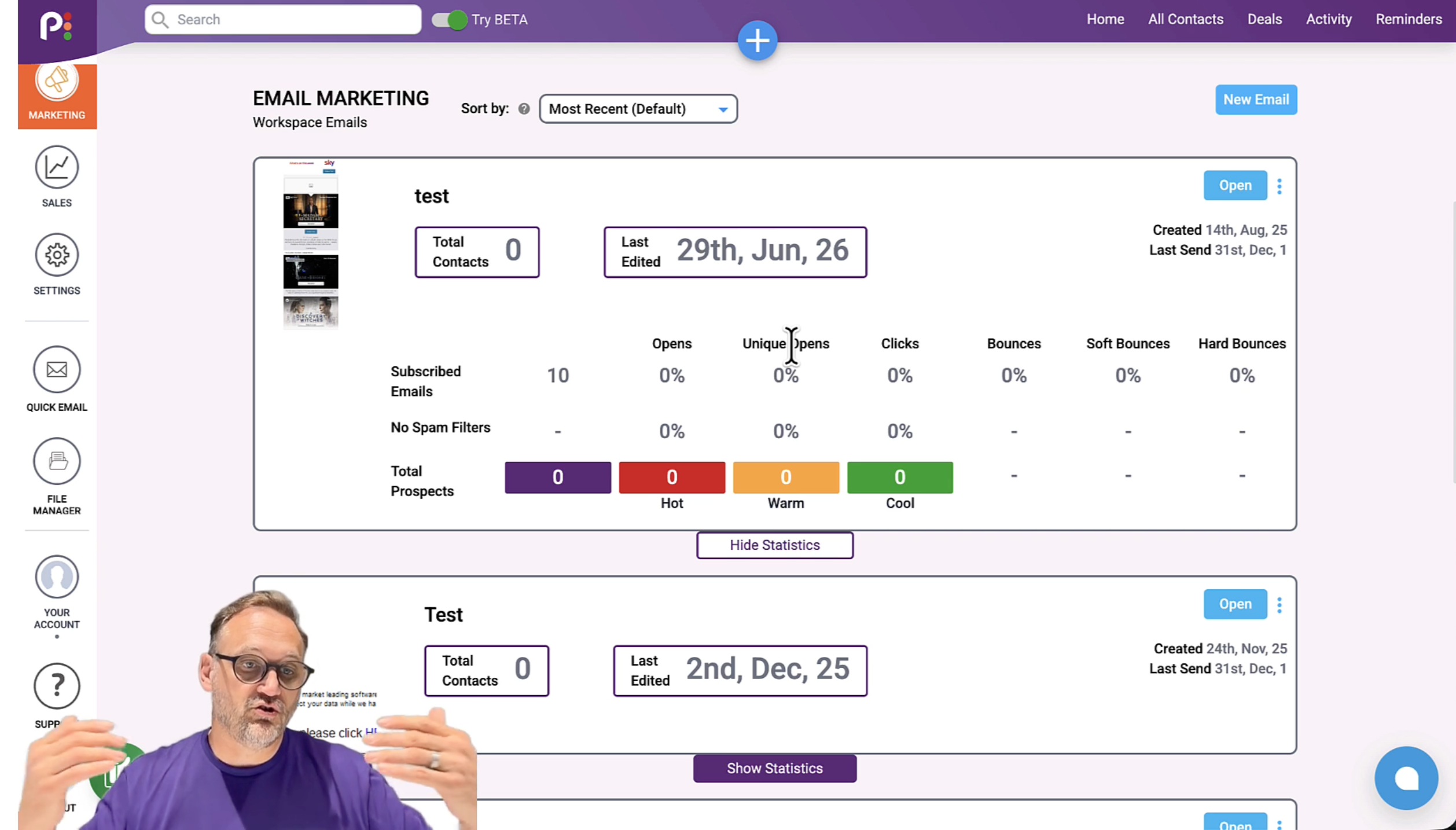Expand stats with Show Statistics

point(774,769)
